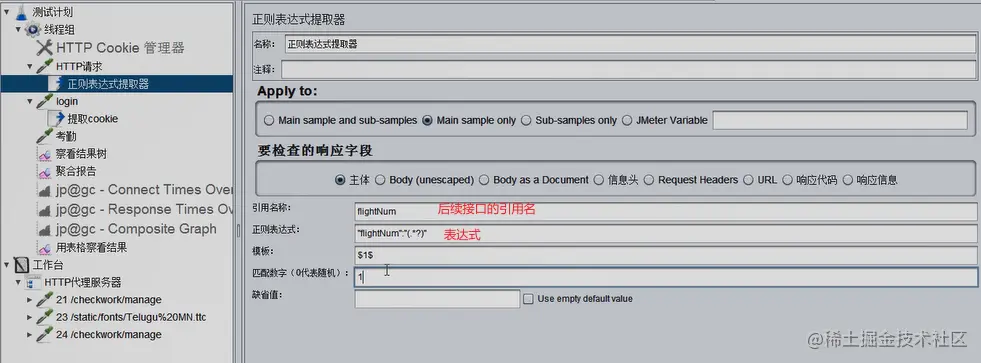Select Body as a Document option
The image size is (981, 363).
[484, 180]
